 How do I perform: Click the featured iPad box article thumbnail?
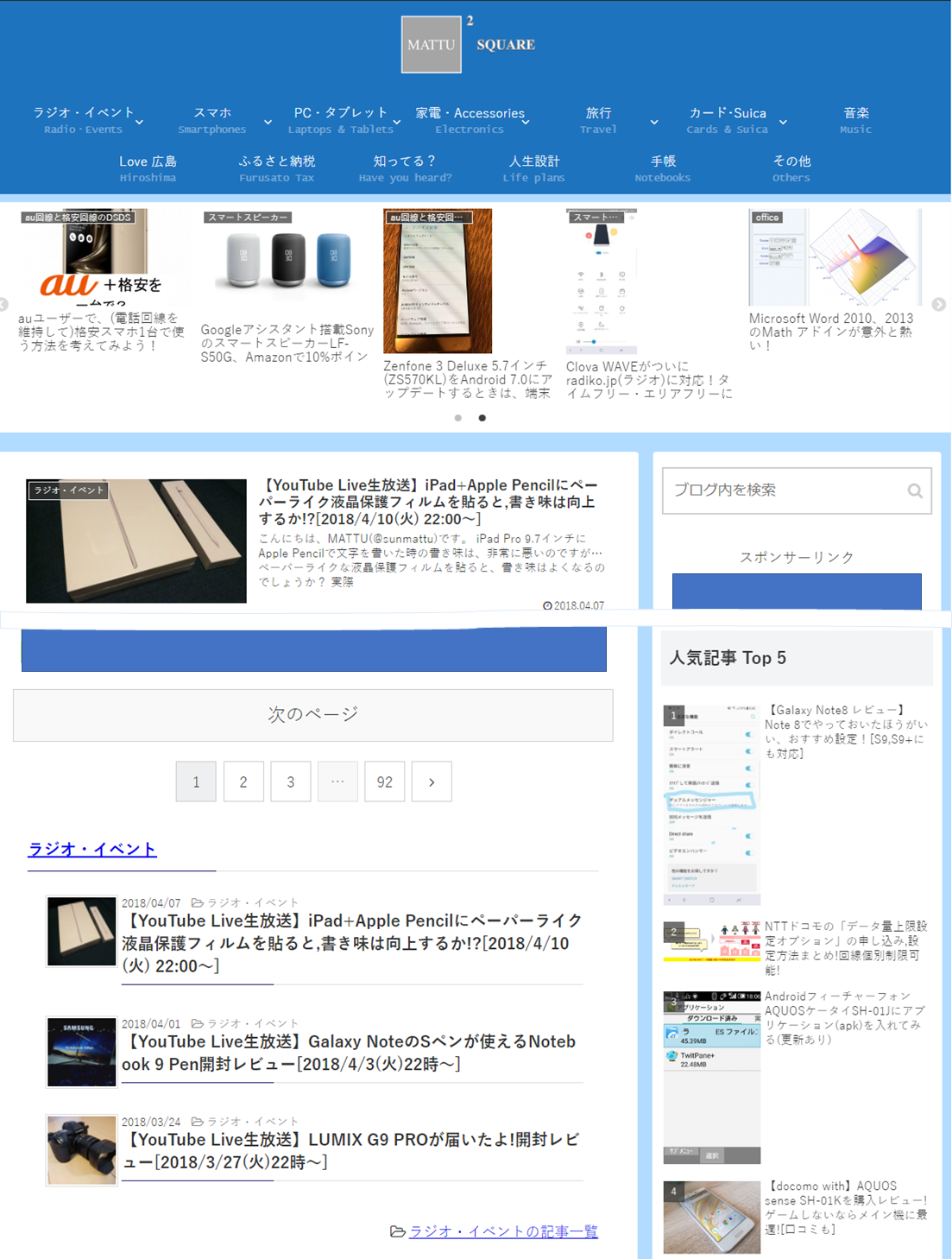pos(136,541)
